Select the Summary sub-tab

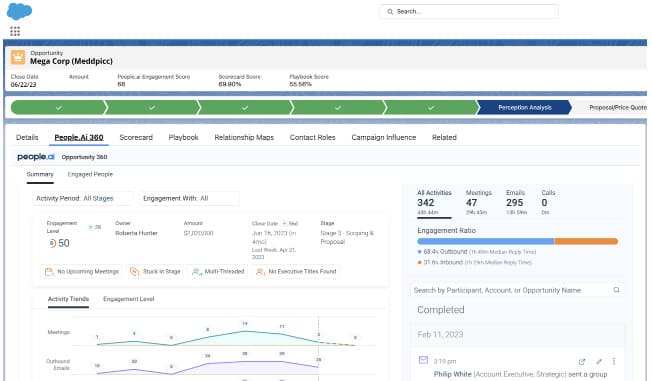tap(40, 174)
